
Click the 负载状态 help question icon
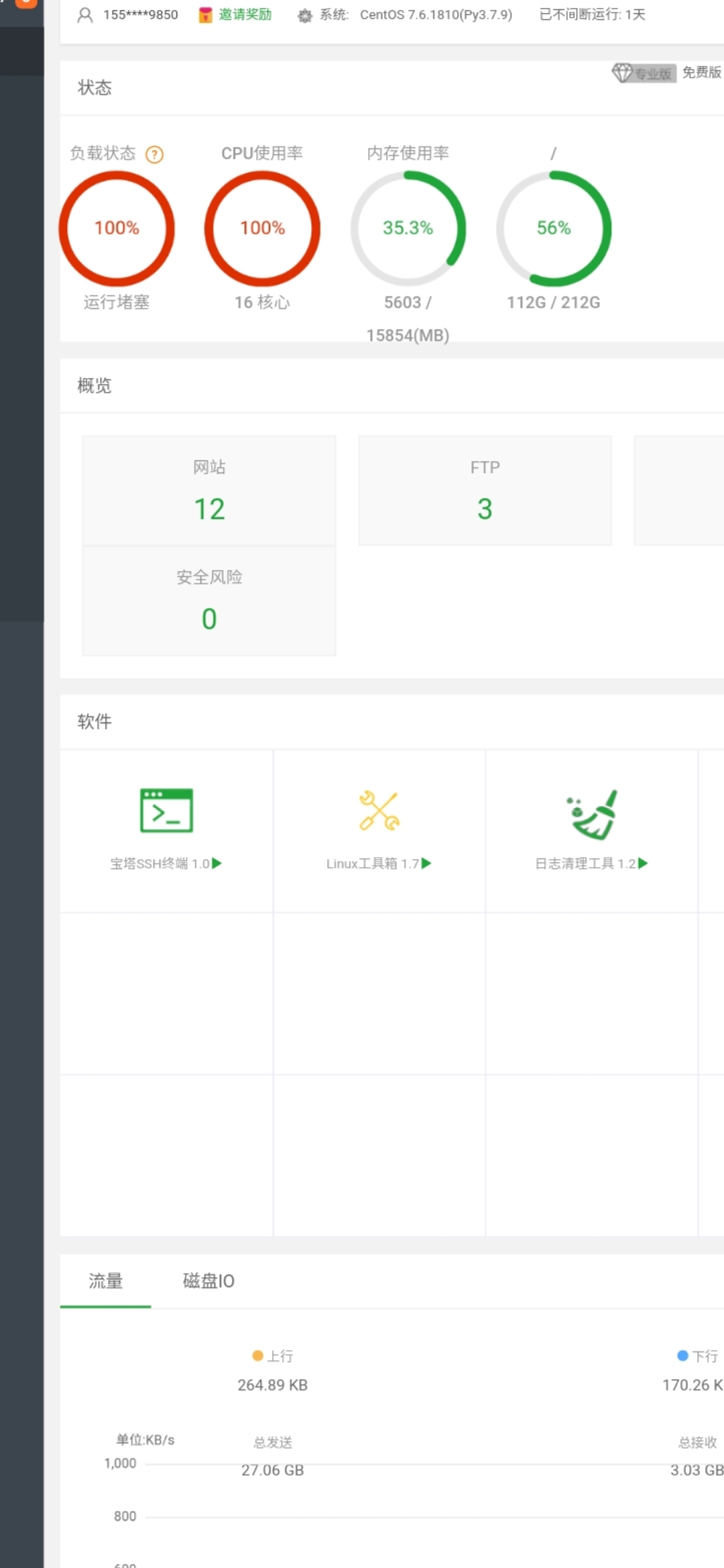point(155,155)
